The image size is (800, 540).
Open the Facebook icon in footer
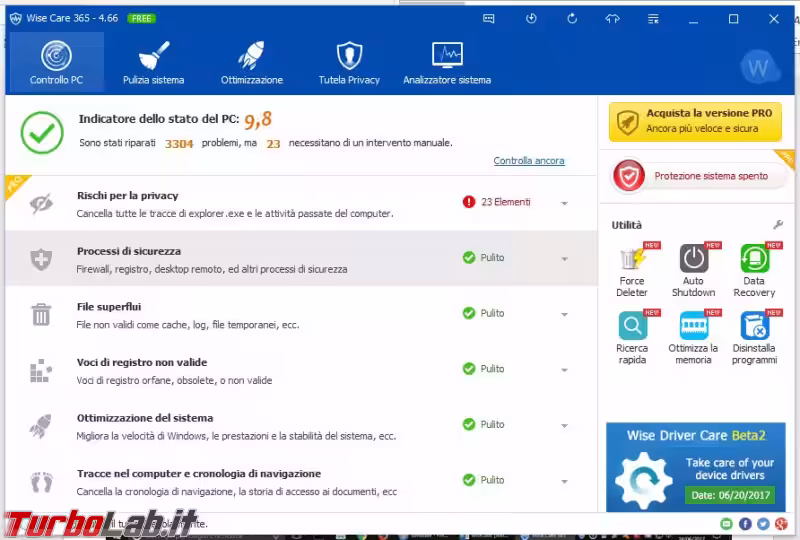(x=745, y=523)
